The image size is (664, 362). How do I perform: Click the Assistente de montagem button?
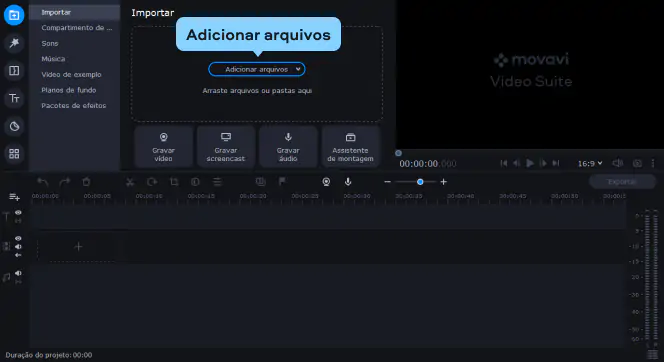point(350,147)
